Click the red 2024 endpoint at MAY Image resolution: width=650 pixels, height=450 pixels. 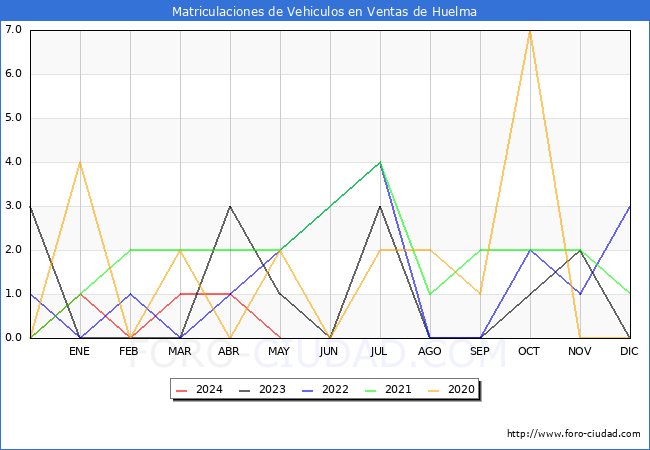click(x=280, y=338)
